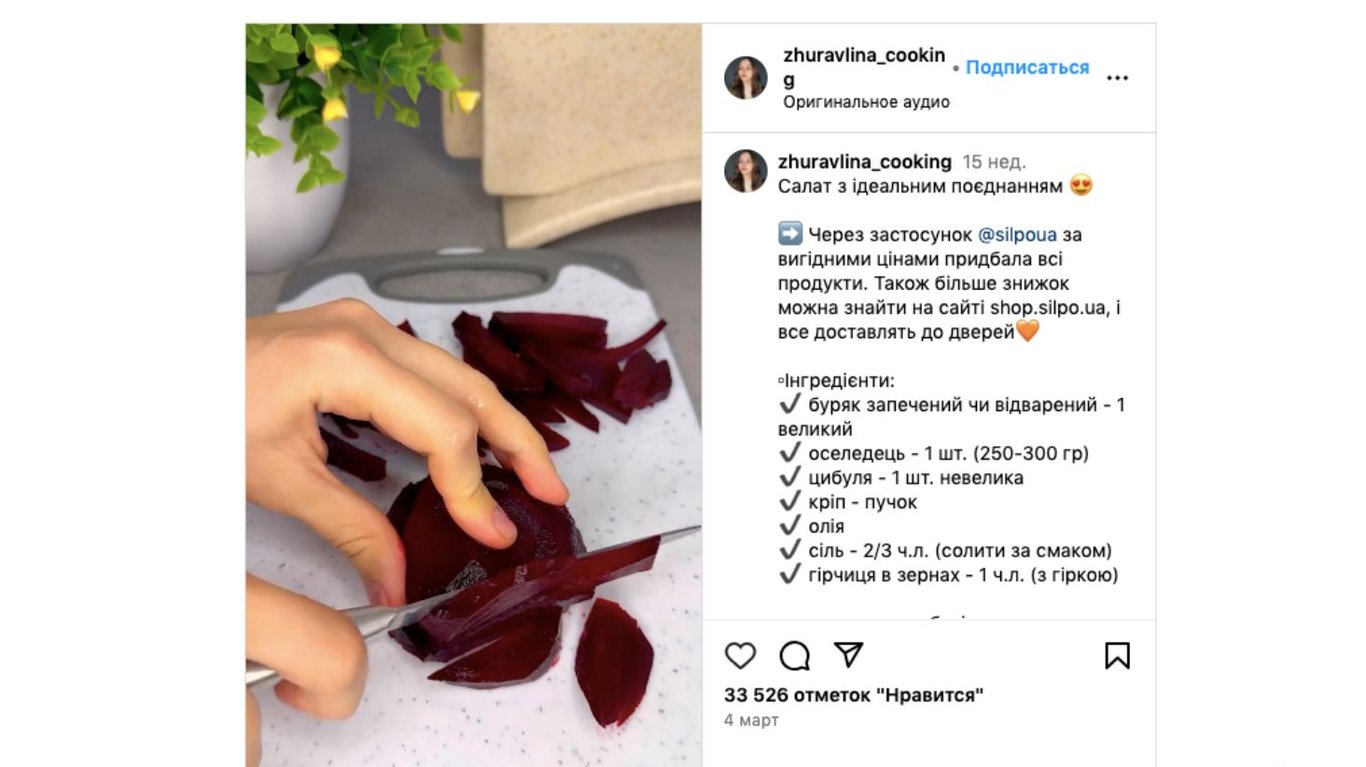Pause the beetroot slicing video
This screenshot has width=1366, height=767.
[x=474, y=395]
